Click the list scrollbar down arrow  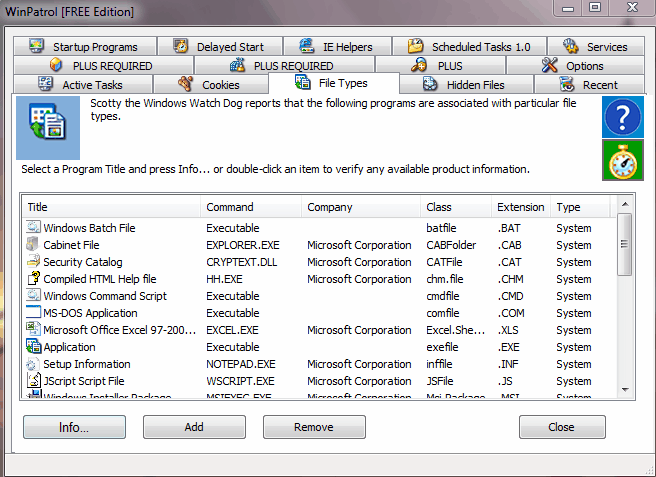tap(625, 390)
